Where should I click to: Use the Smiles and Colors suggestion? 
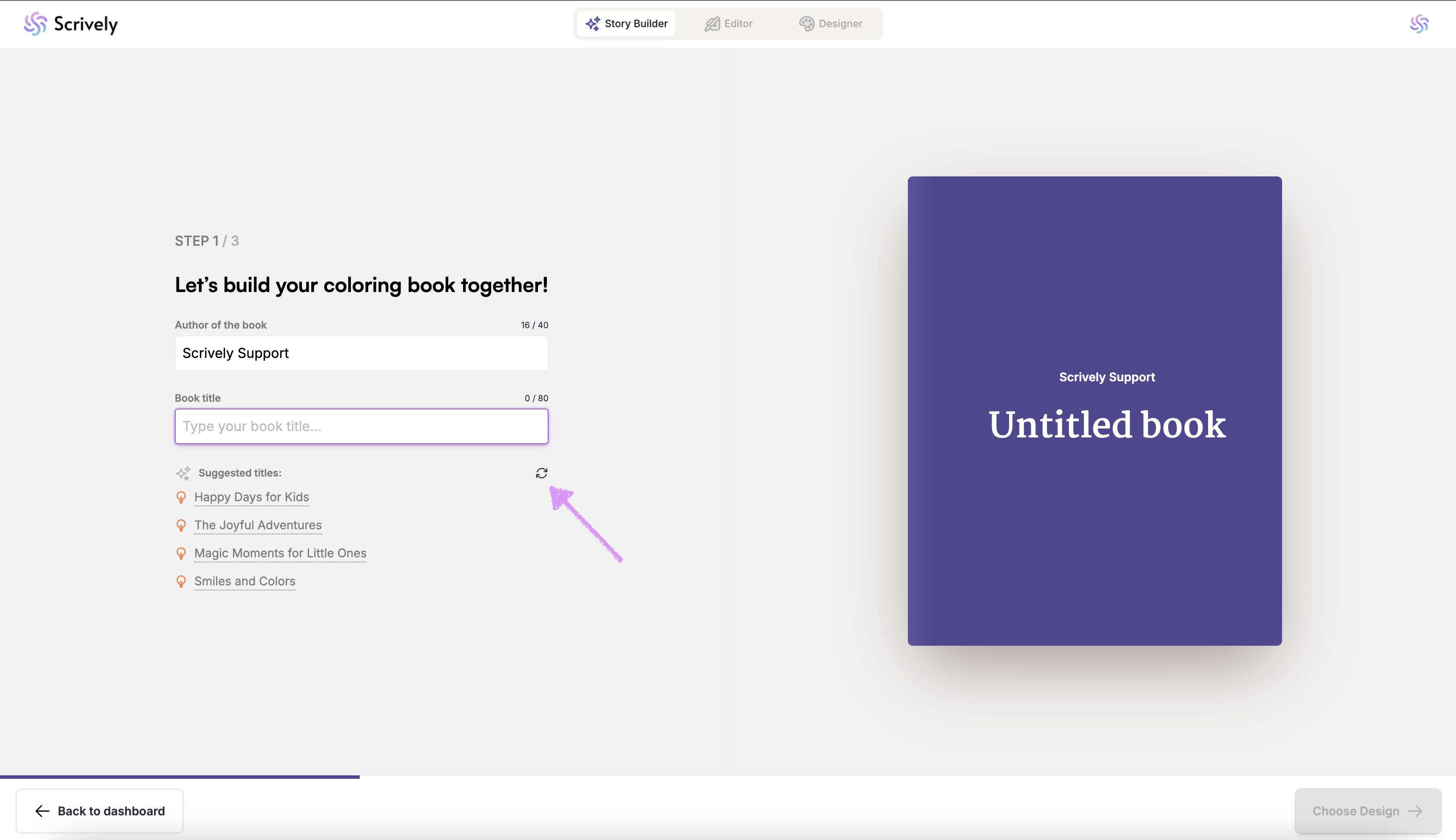(x=245, y=582)
